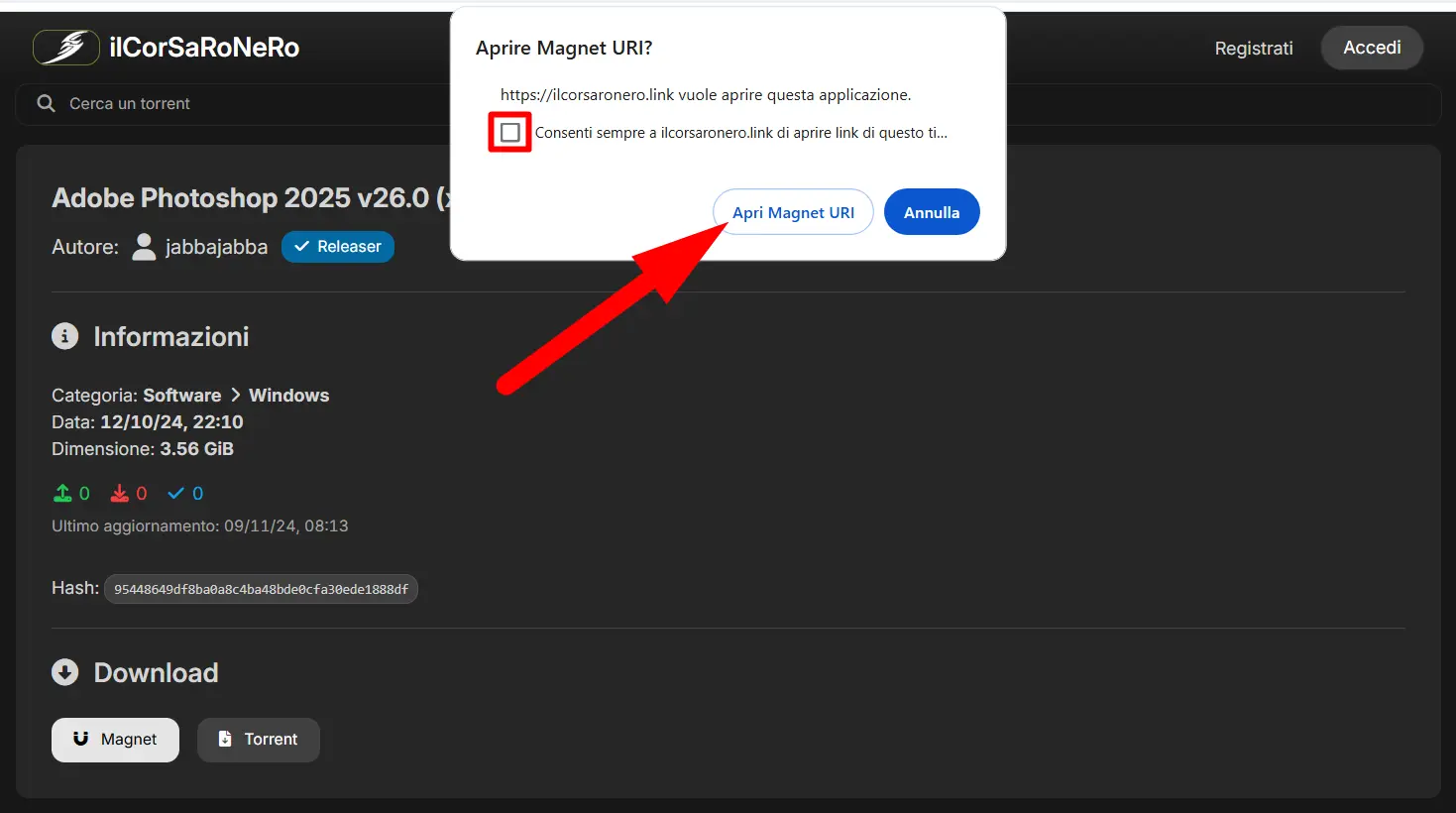Click the checkmark in Releaser badge

pyautogui.click(x=302, y=246)
